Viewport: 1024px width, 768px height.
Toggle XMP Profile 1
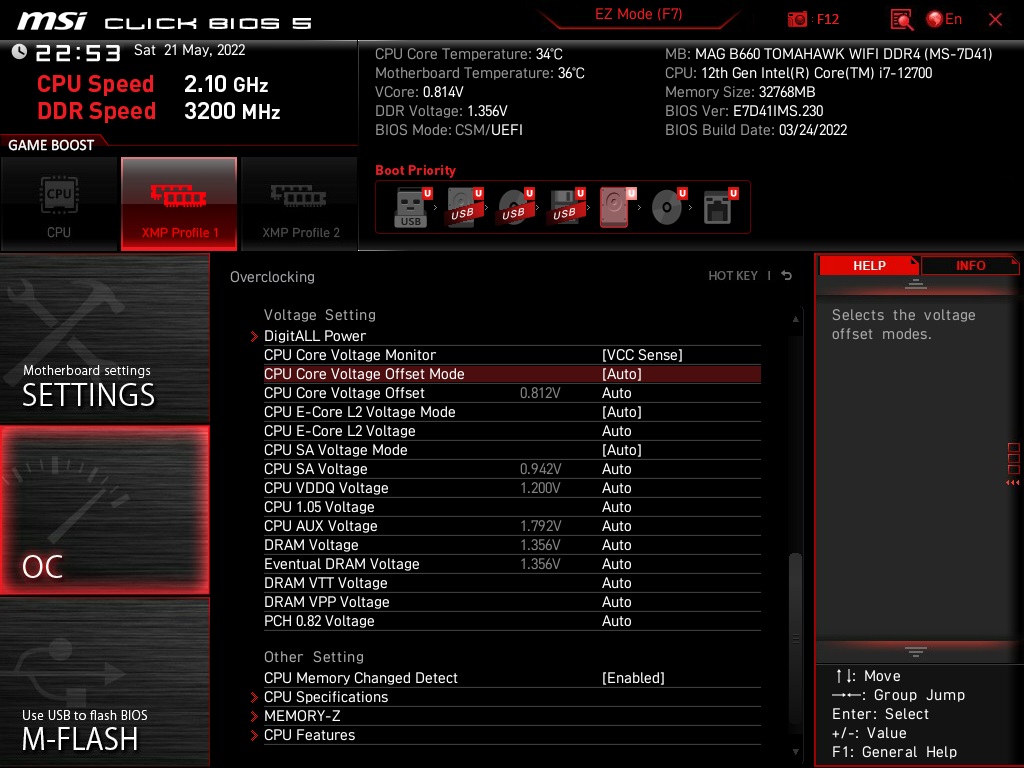[179, 204]
